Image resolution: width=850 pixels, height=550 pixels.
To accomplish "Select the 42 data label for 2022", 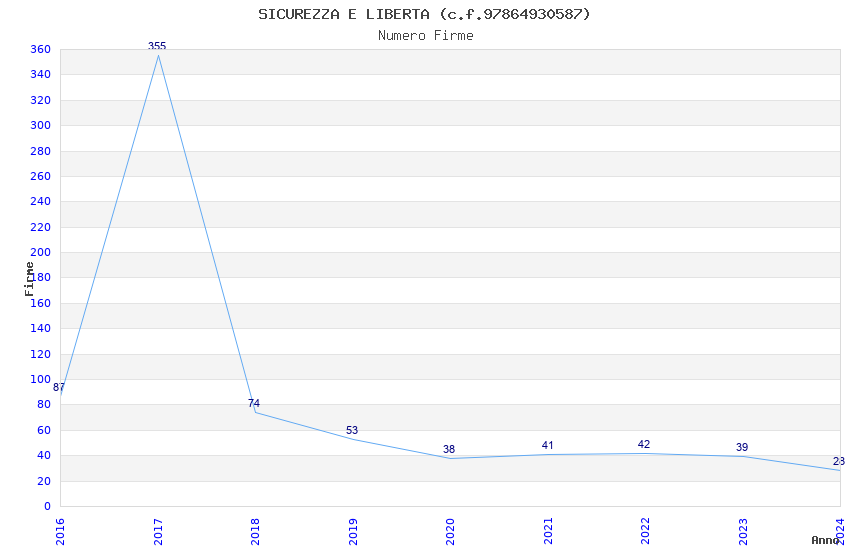I will coord(643,444).
